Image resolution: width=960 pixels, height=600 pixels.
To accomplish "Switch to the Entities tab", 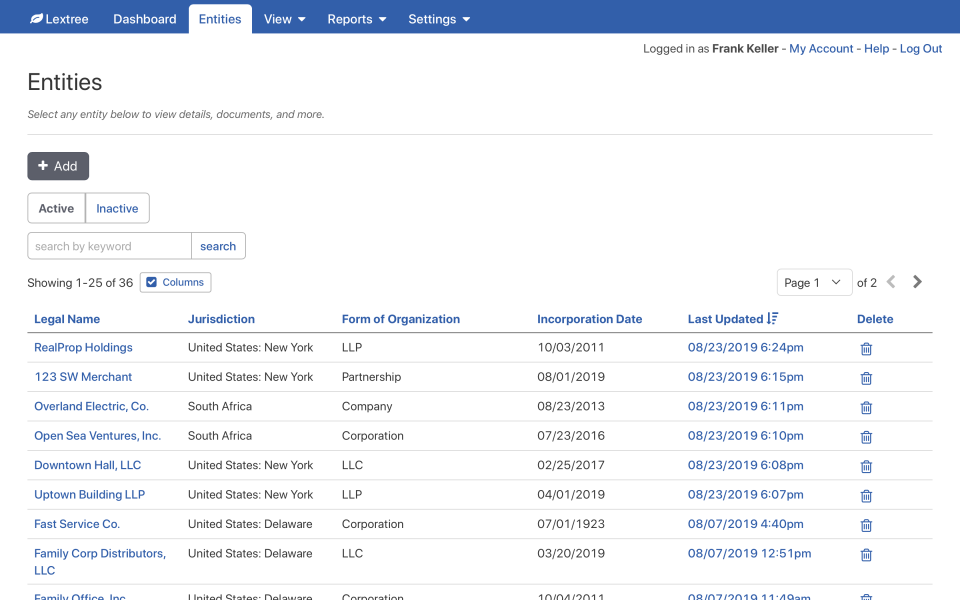I will click(x=220, y=18).
